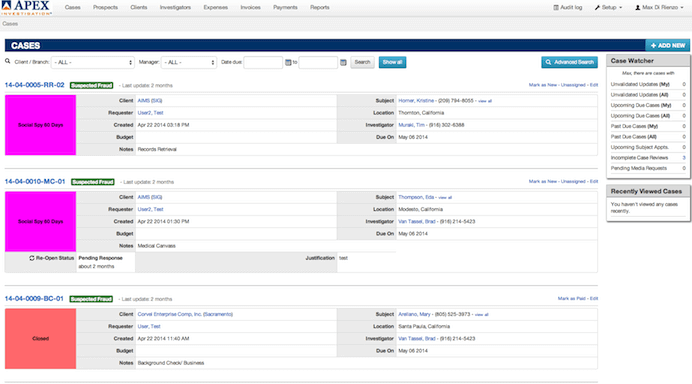Click Unassigned for case 14-04-0010-MC-01
Image resolution: width=692 pixels, height=384 pixels.
click(x=573, y=181)
